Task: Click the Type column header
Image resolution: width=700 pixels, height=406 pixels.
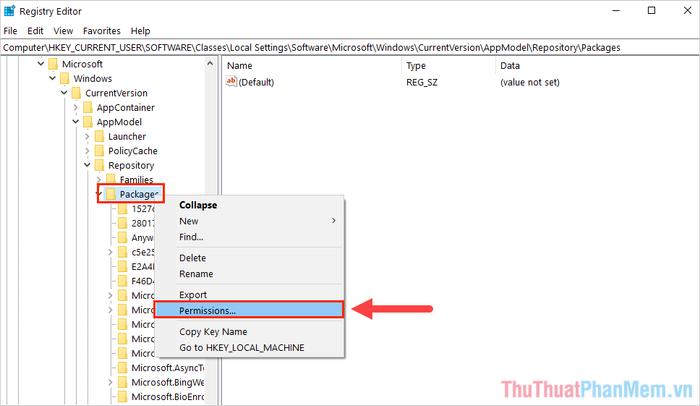Action: point(448,66)
